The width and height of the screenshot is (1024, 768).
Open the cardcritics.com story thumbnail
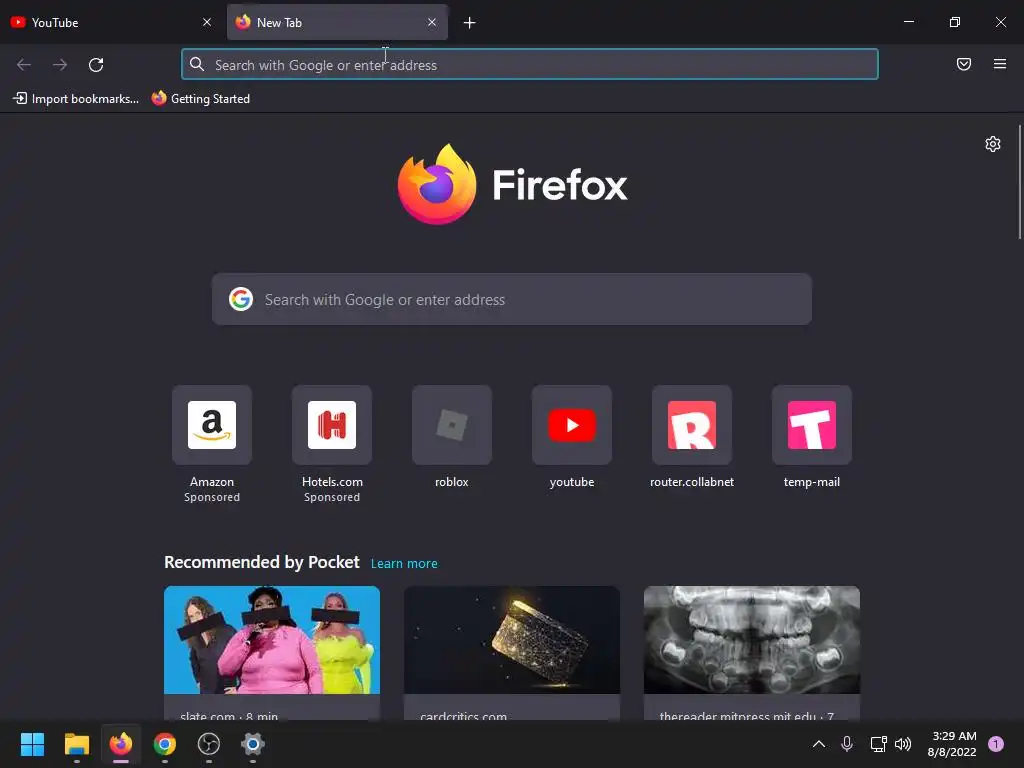click(x=512, y=639)
